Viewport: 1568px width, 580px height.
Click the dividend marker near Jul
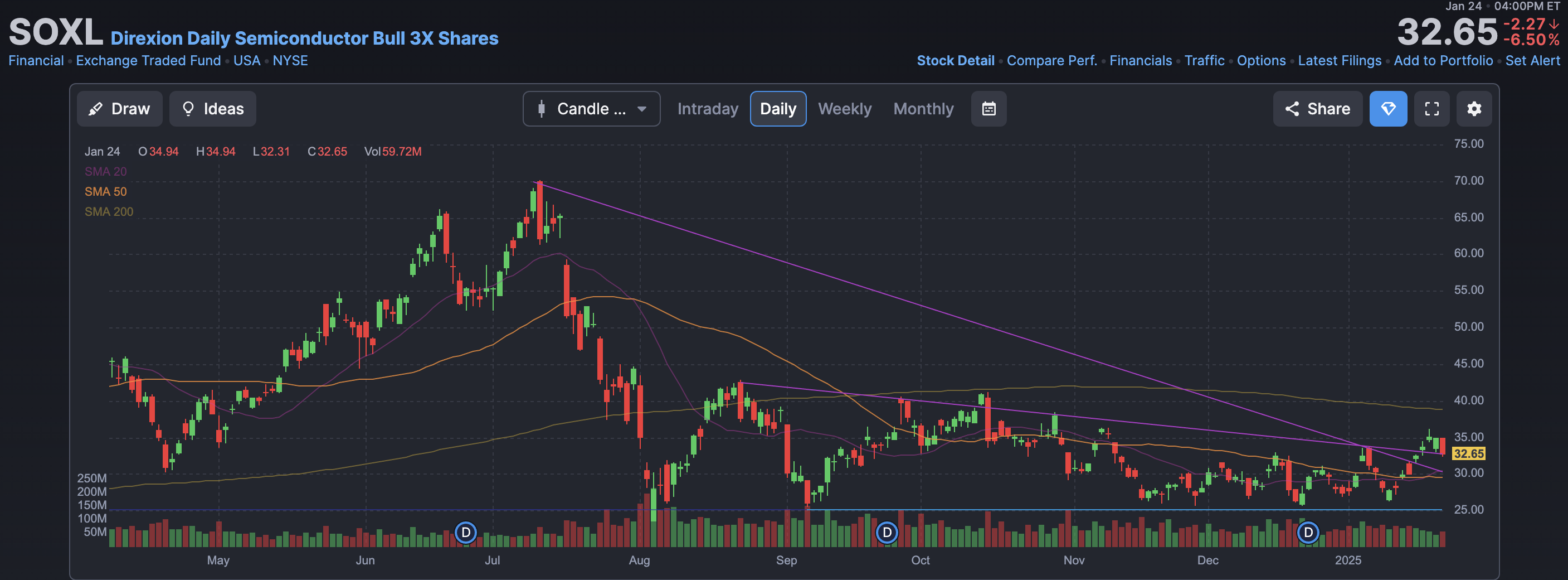tap(466, 533)
